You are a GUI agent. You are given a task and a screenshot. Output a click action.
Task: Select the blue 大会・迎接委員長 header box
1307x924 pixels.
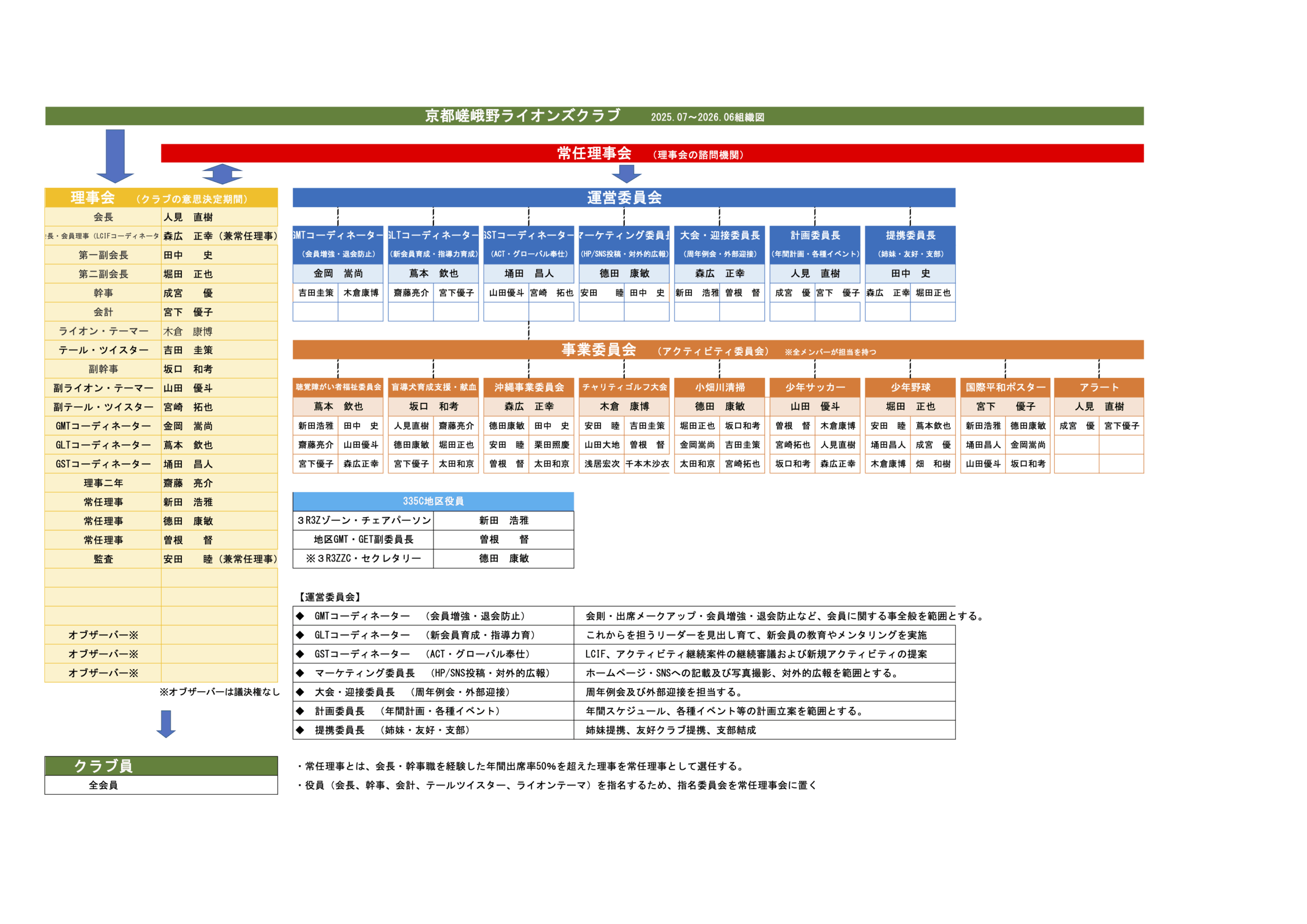click(719, 245)
